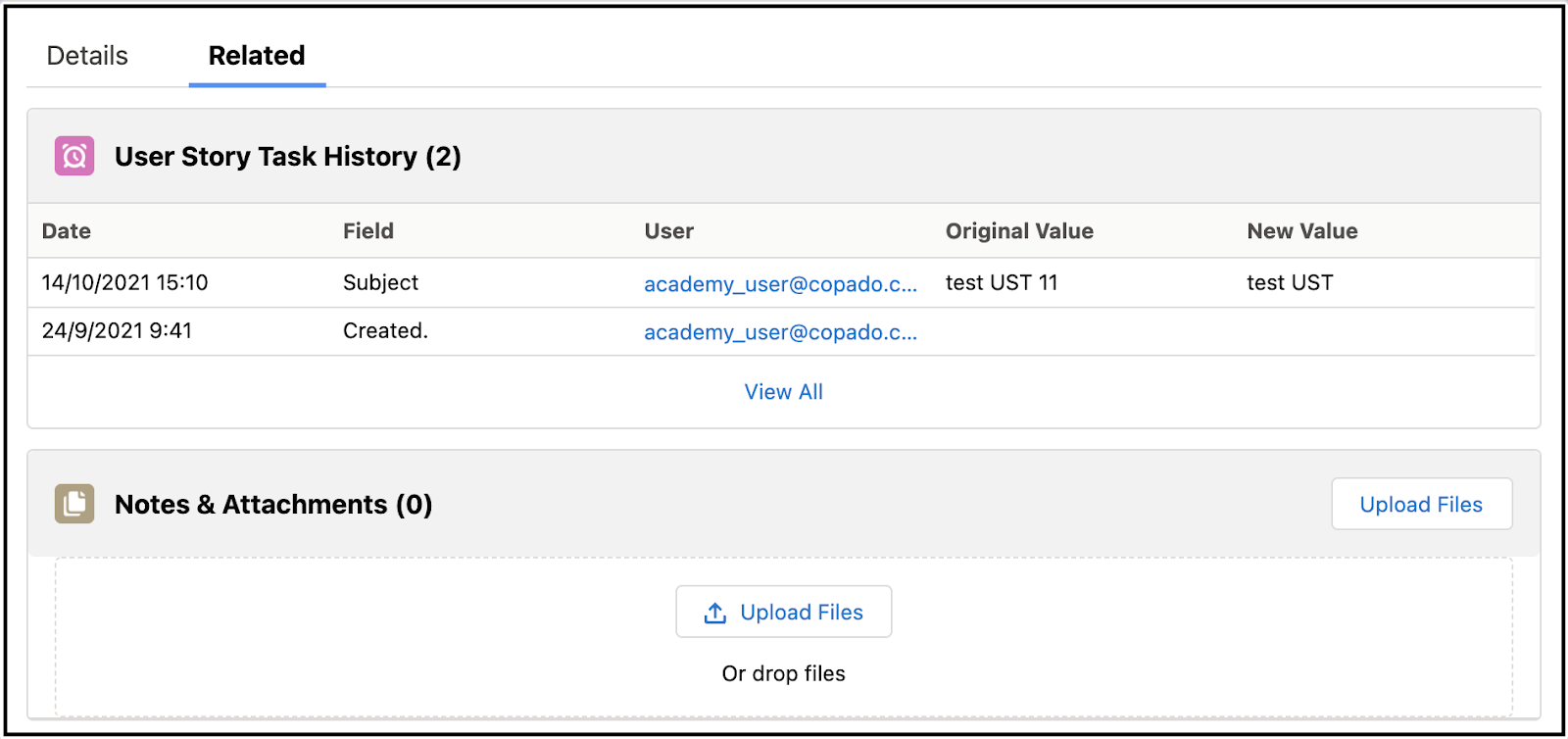Open academy_user link in the Subject row
The width and height of the screenshot is (1568, 739).
[x=780, y=284]
